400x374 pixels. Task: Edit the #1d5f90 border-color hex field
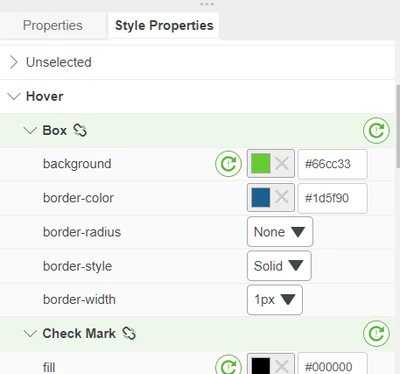(333, 198)
